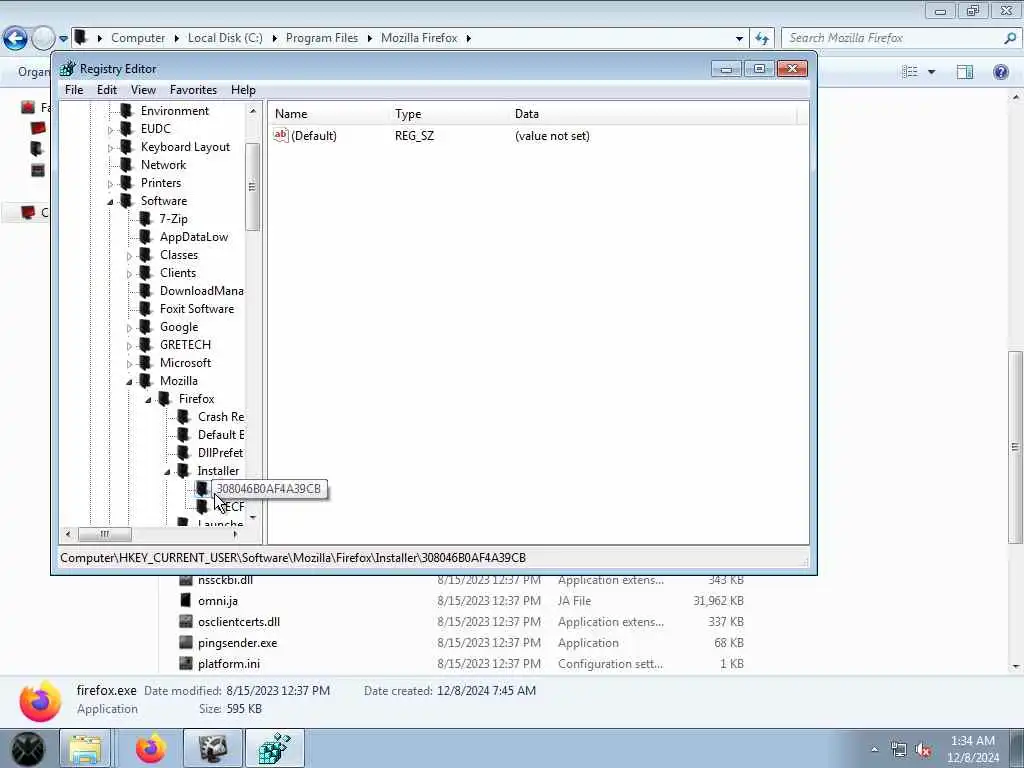Select the Default Browser Agent key
The width and height of the screenshot is (1024, 768).
coord(221,434)
